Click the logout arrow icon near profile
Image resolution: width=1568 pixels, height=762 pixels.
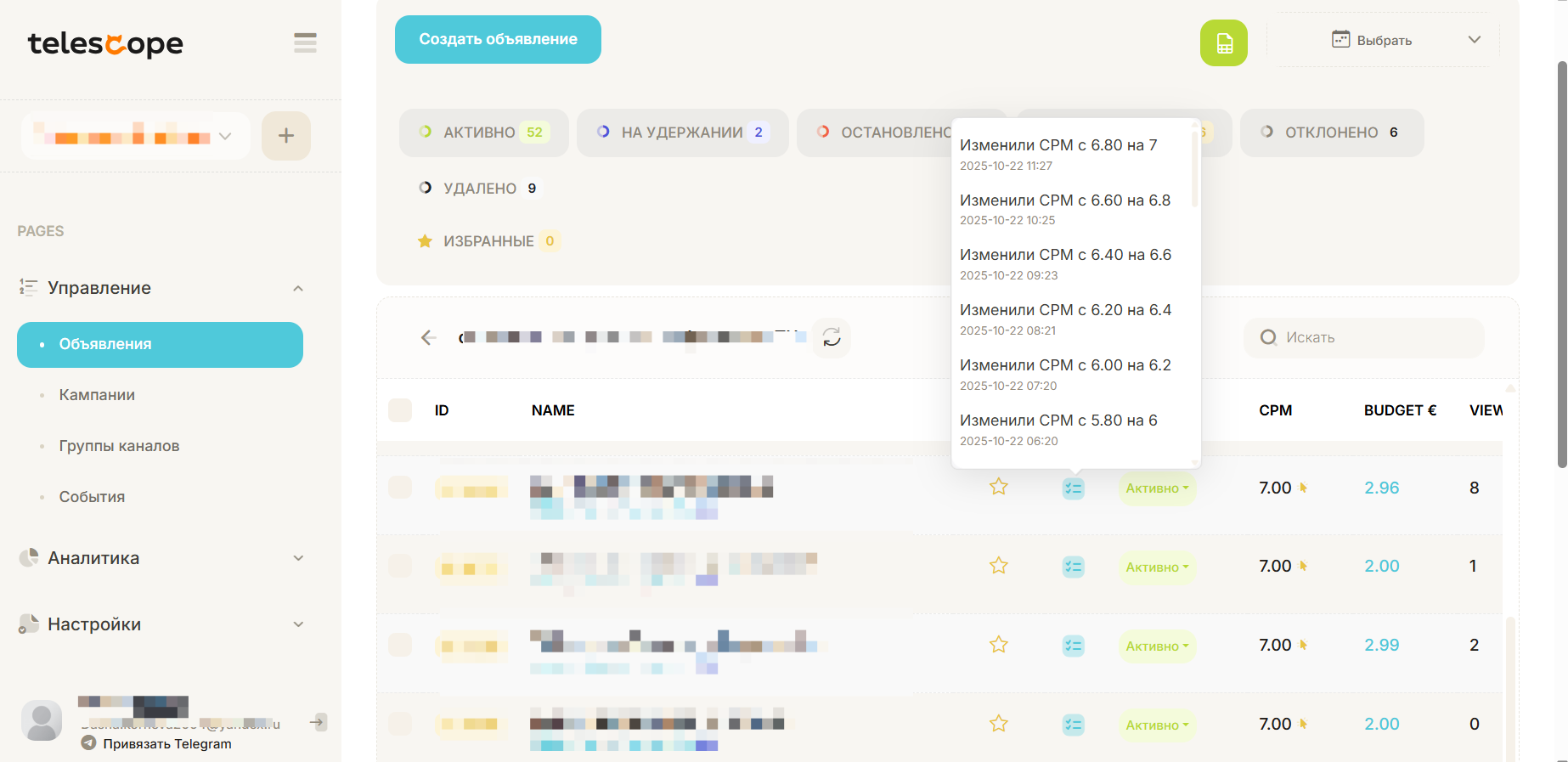coord(318,722)
